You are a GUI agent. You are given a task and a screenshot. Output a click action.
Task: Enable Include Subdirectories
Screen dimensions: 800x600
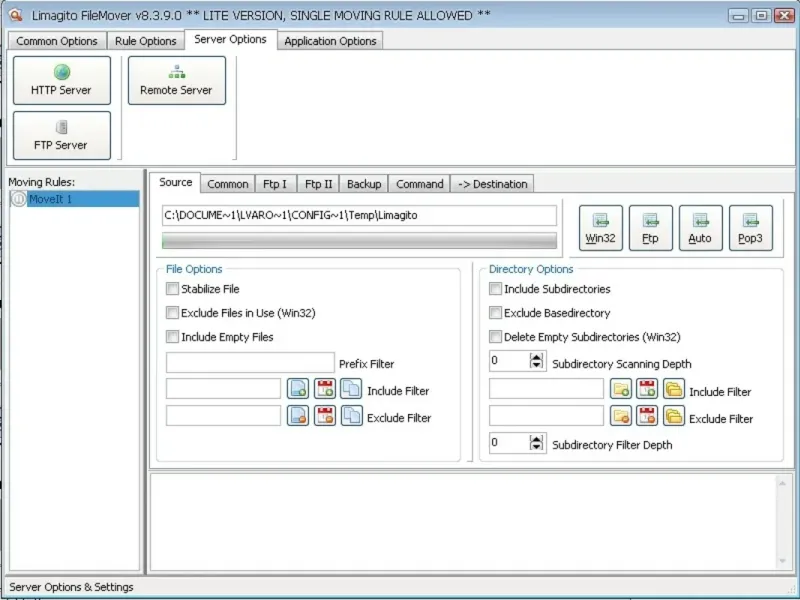click(495, 289)
